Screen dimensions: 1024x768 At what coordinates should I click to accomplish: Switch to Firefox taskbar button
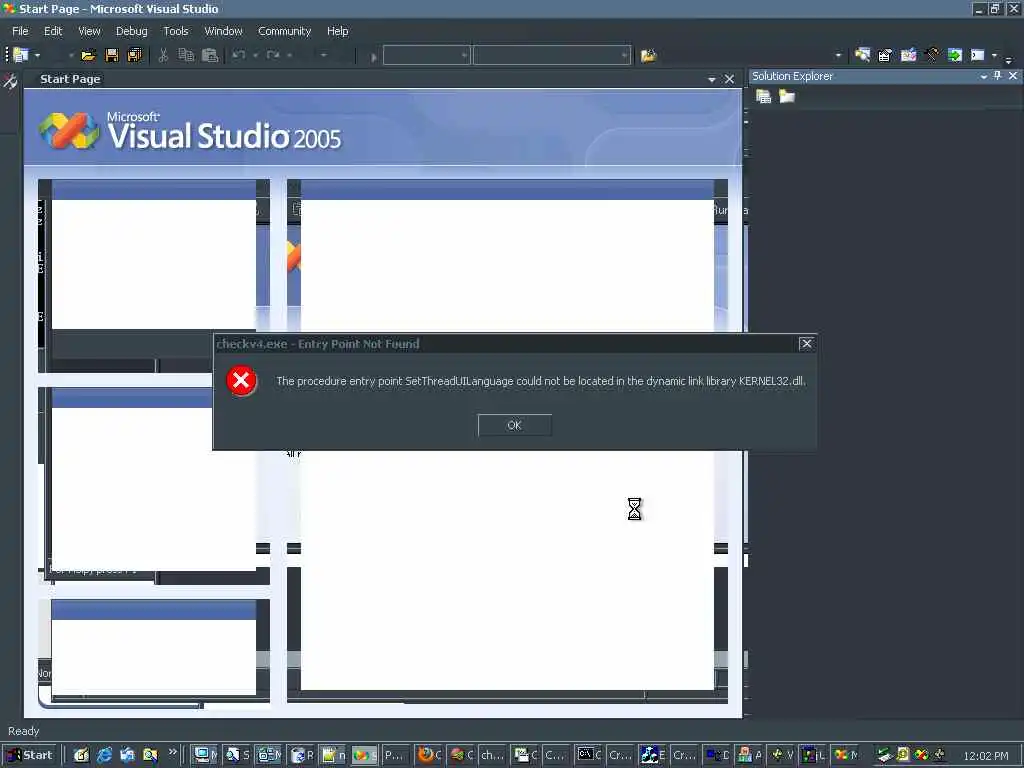tap(430, 755)
